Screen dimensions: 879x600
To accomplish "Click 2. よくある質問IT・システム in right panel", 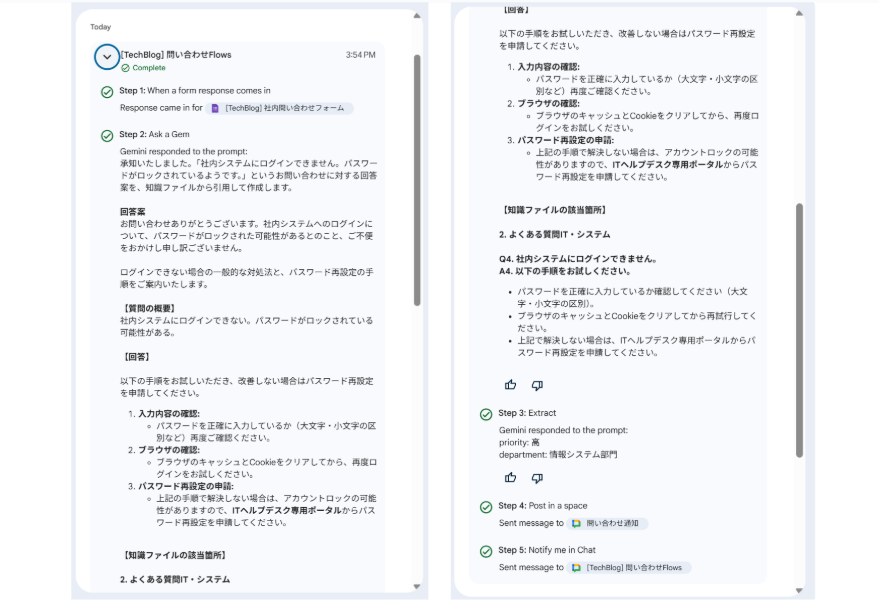I will pos(554,234).
